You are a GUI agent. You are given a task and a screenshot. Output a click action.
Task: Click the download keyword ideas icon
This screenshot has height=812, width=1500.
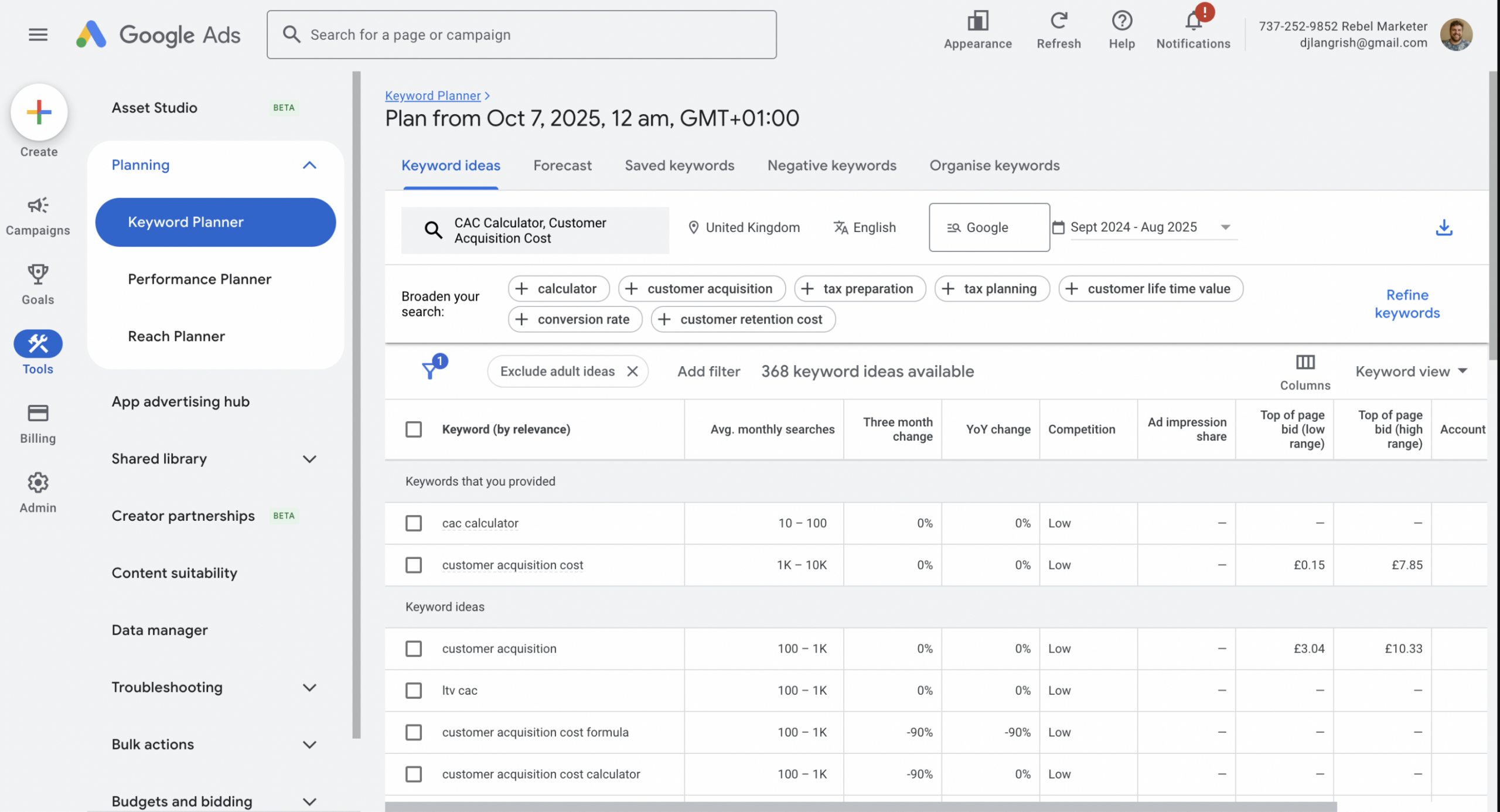tap(1444, 227)
